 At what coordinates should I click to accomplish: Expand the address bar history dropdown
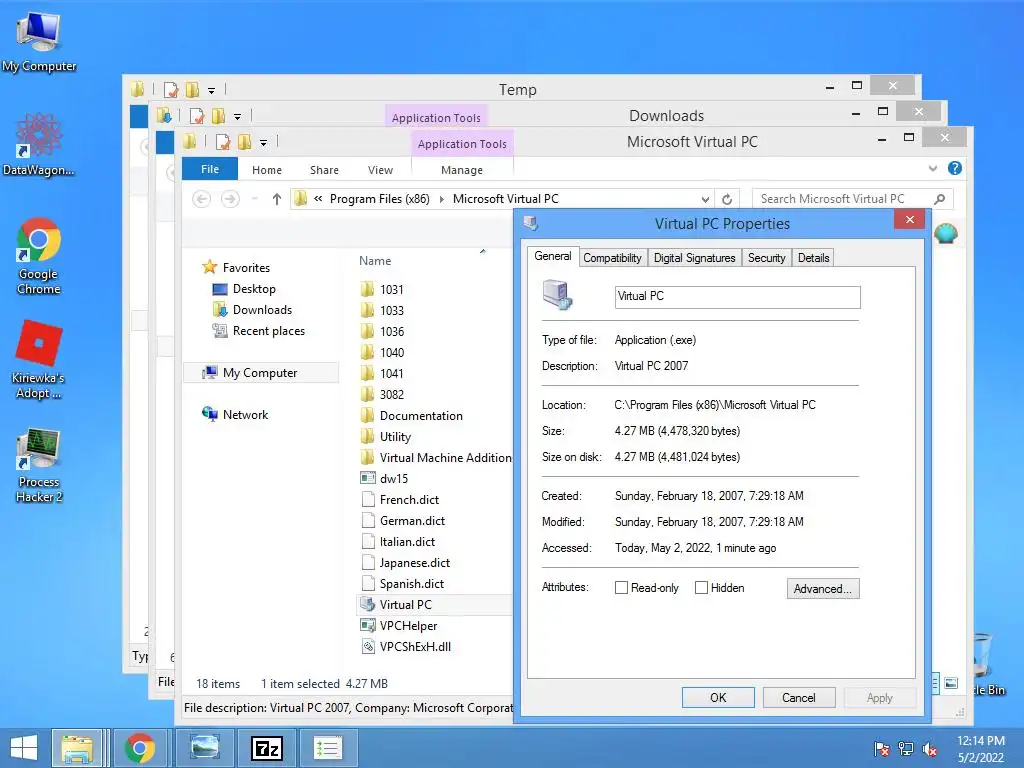(705, 199)
